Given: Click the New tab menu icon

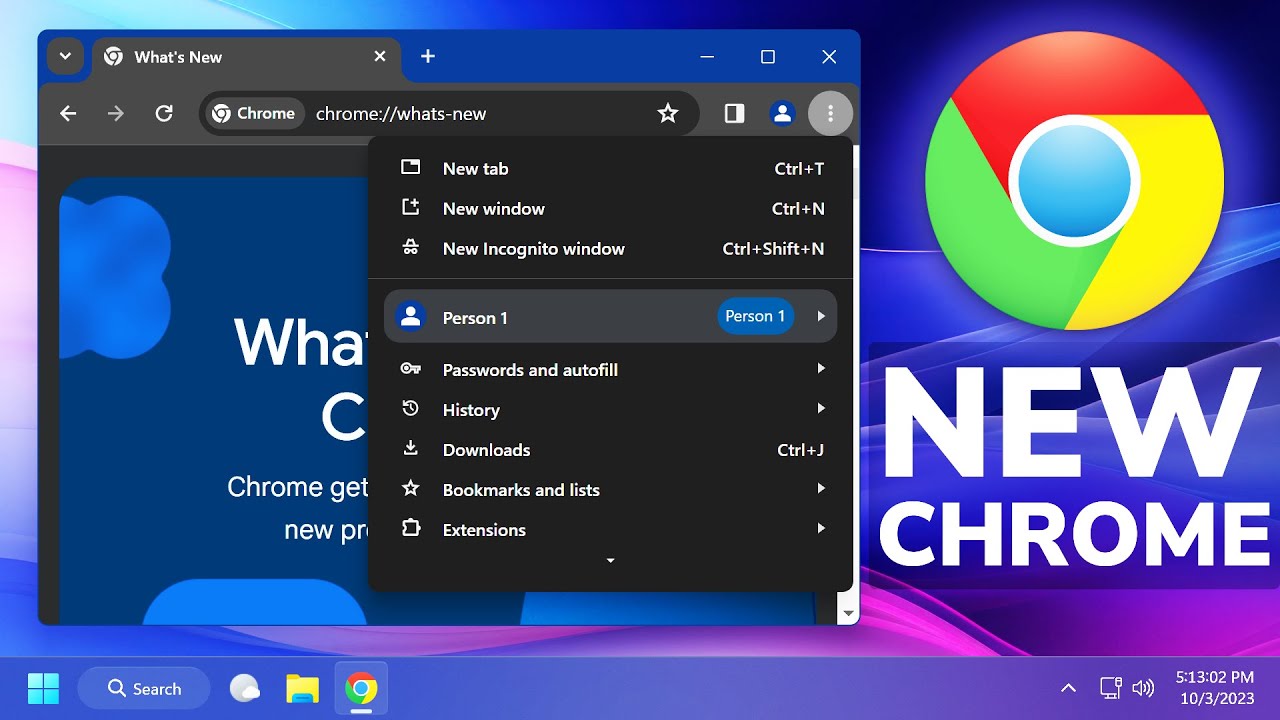Looking at the screenshot, I should pos(410,167).
